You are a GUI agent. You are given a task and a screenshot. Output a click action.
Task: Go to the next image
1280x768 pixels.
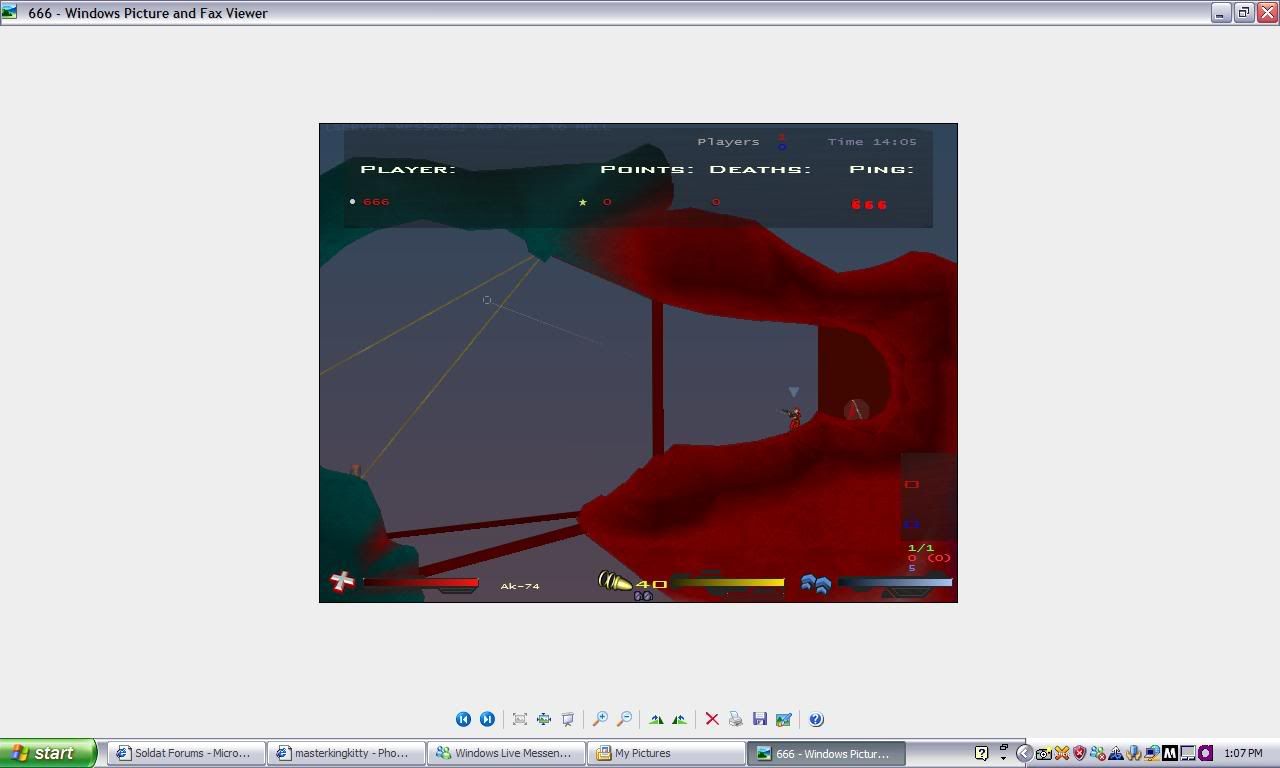coord(487,719)
